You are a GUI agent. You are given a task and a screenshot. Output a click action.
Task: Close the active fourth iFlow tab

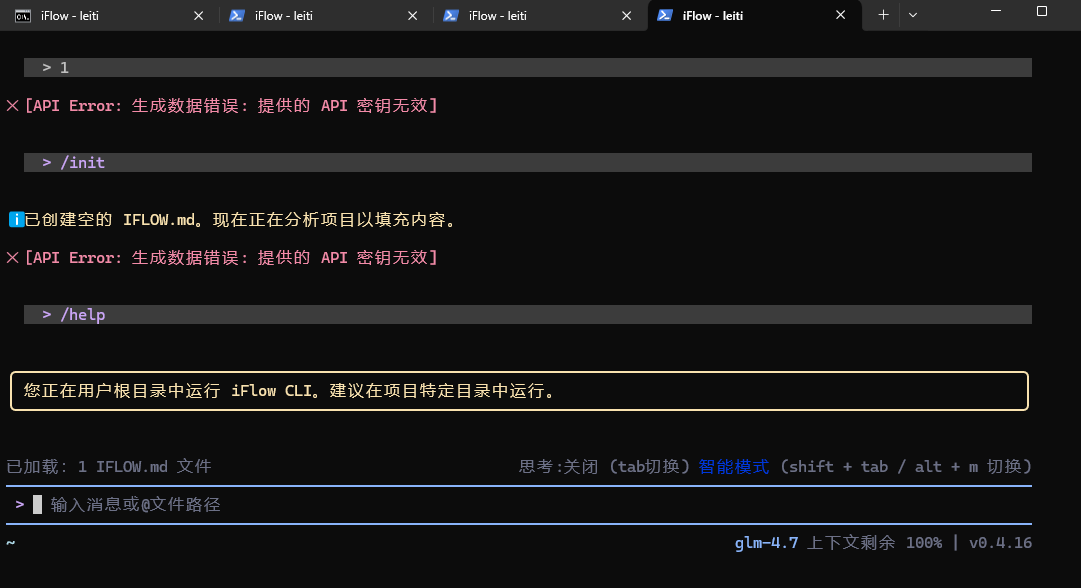tap(841, 16)
